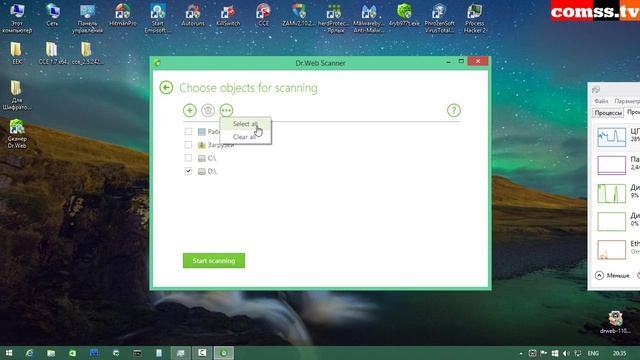Click the volume speaker tray icon
640x360 pixels.
(x=566, y=353)
